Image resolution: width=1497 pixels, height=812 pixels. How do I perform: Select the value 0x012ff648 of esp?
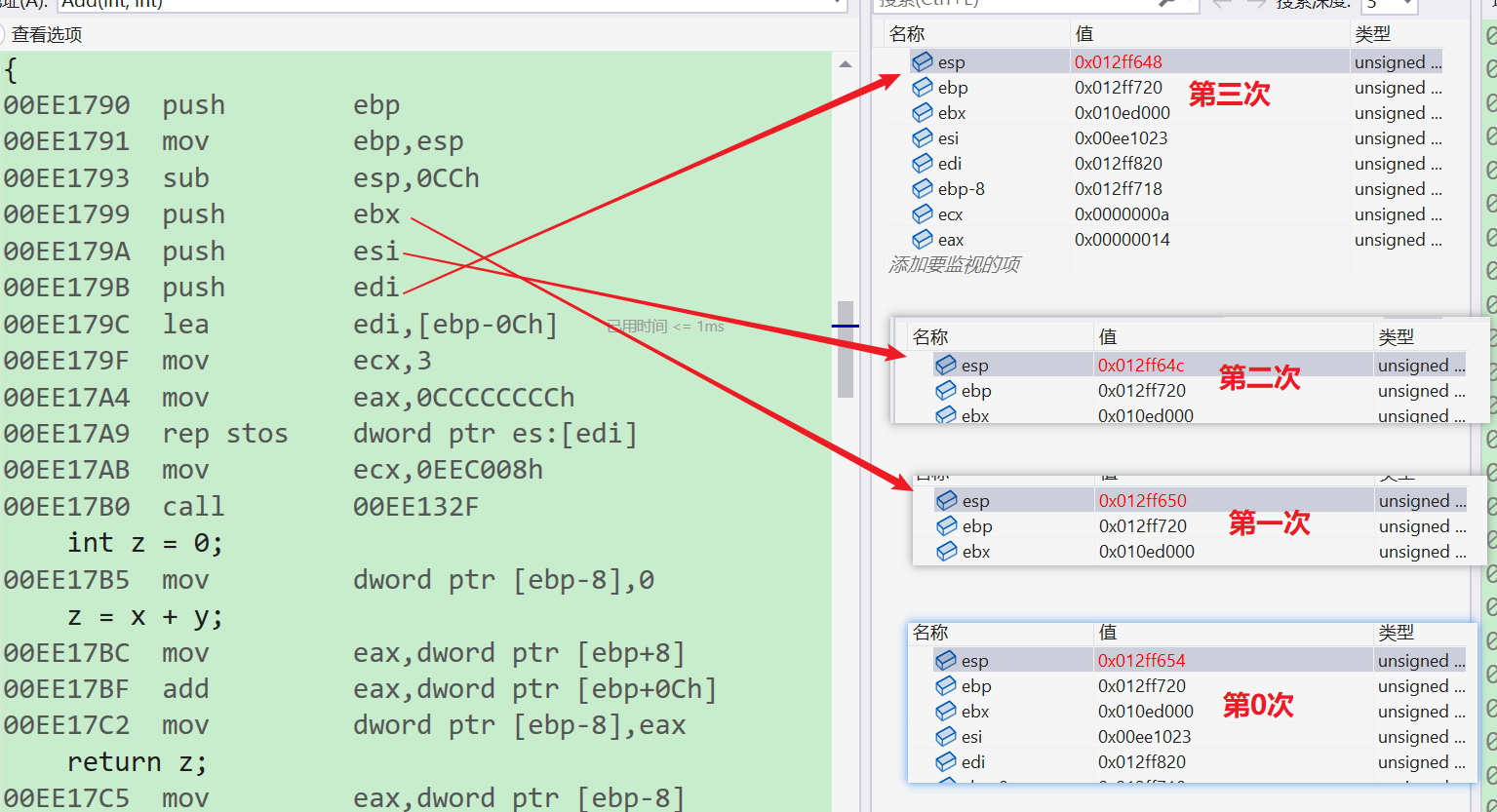[x=1119, y=61]
